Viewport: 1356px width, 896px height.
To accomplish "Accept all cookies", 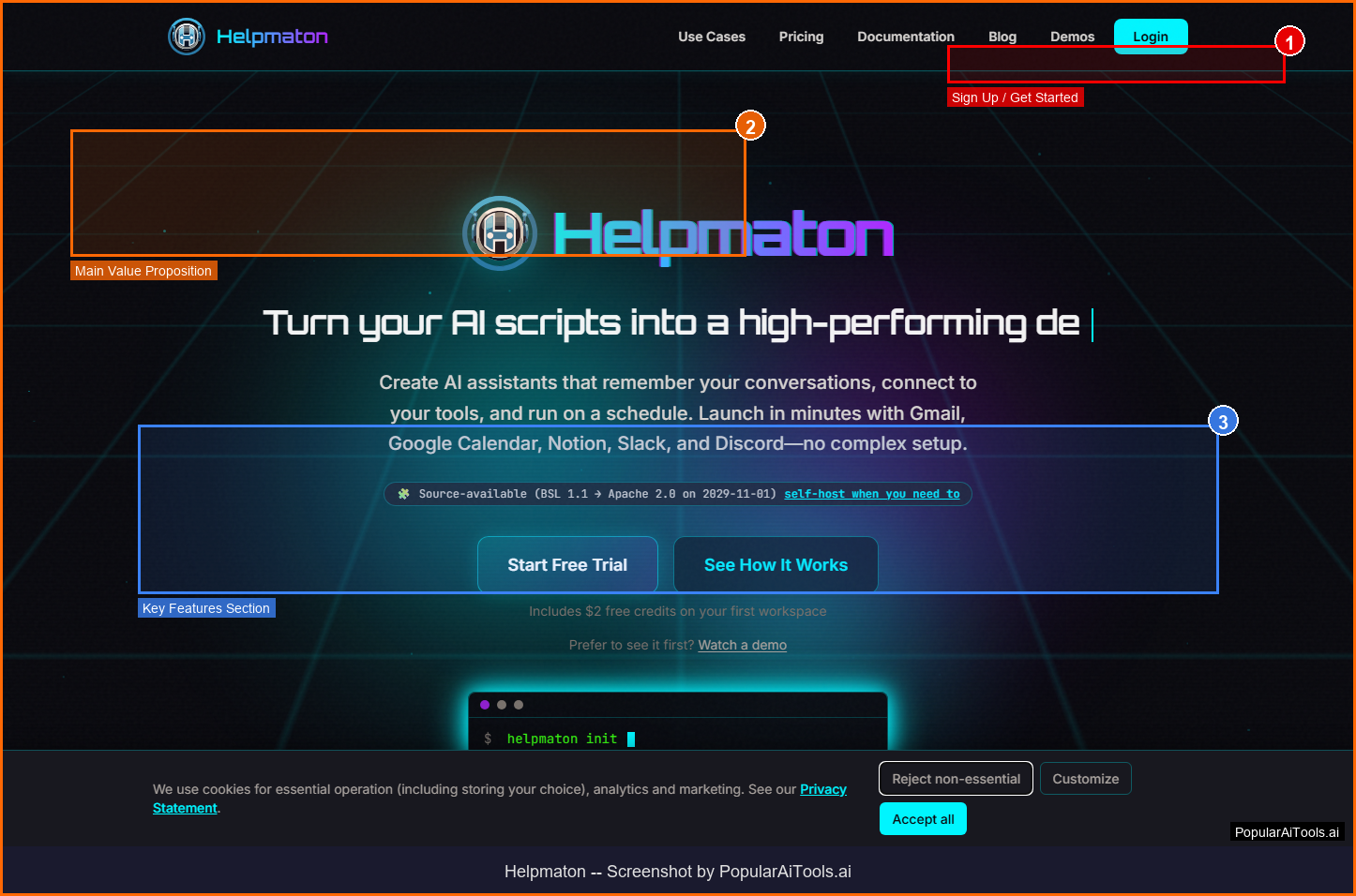I will [x=923, y=819].
